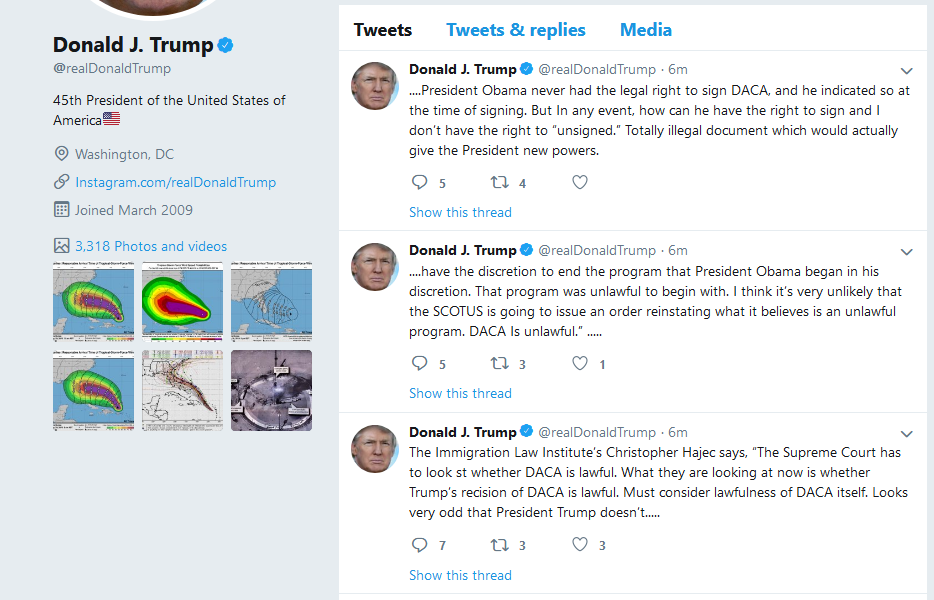The image size is (934, 600).
Task: Open more options on the Hajec tweet
Action: tap(907, 434)
